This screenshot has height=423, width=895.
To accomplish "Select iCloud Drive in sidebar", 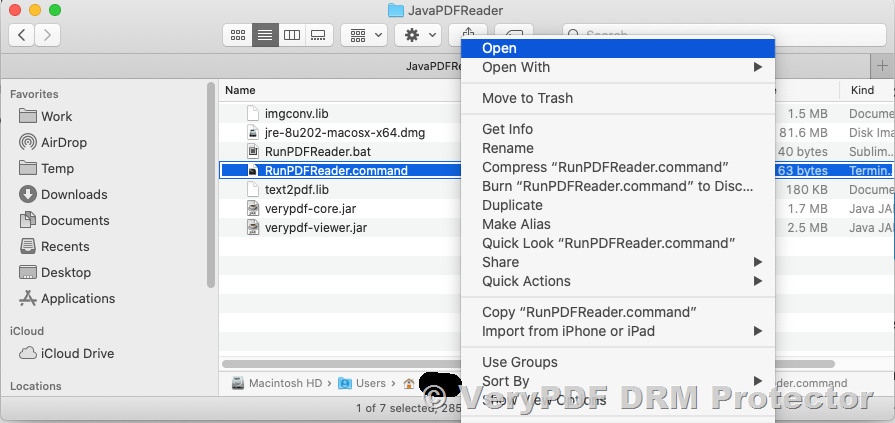I will point(77,353).
